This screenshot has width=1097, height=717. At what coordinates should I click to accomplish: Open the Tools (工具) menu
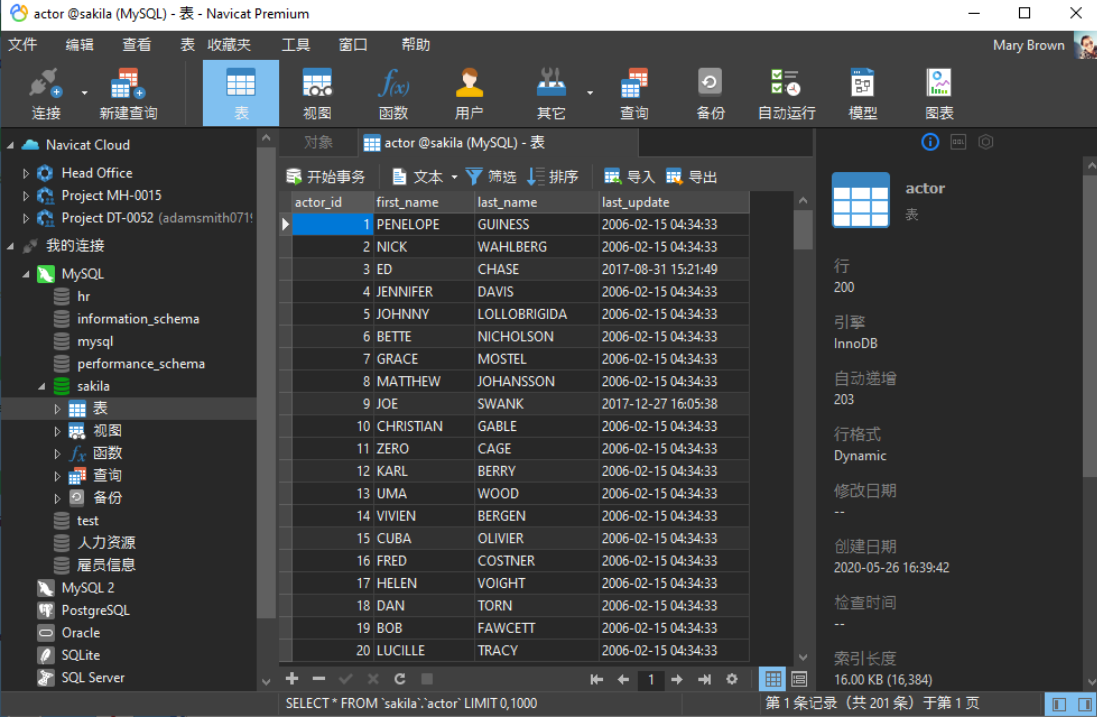click(296, 45)
